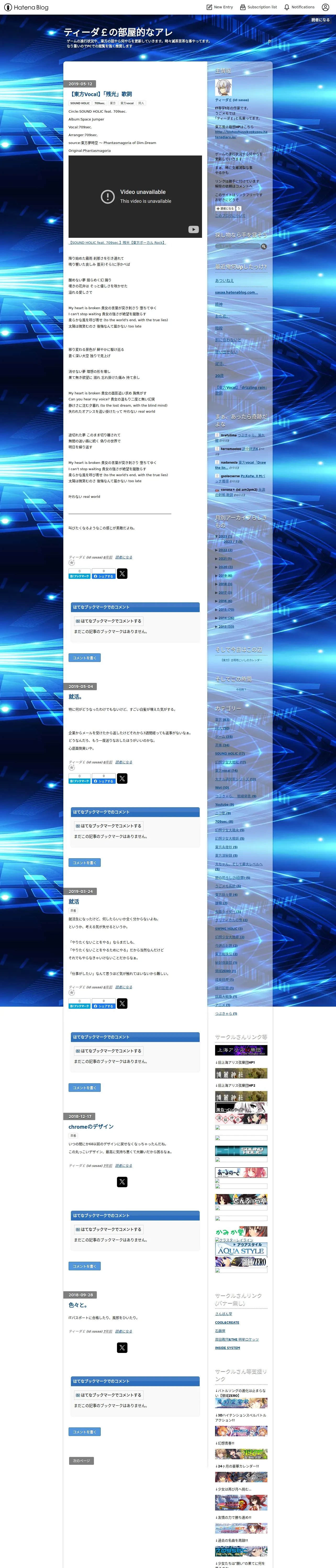Select the 709sec. tag on 残光 post
Screen dimensions: 336x1568
(99, 103)
